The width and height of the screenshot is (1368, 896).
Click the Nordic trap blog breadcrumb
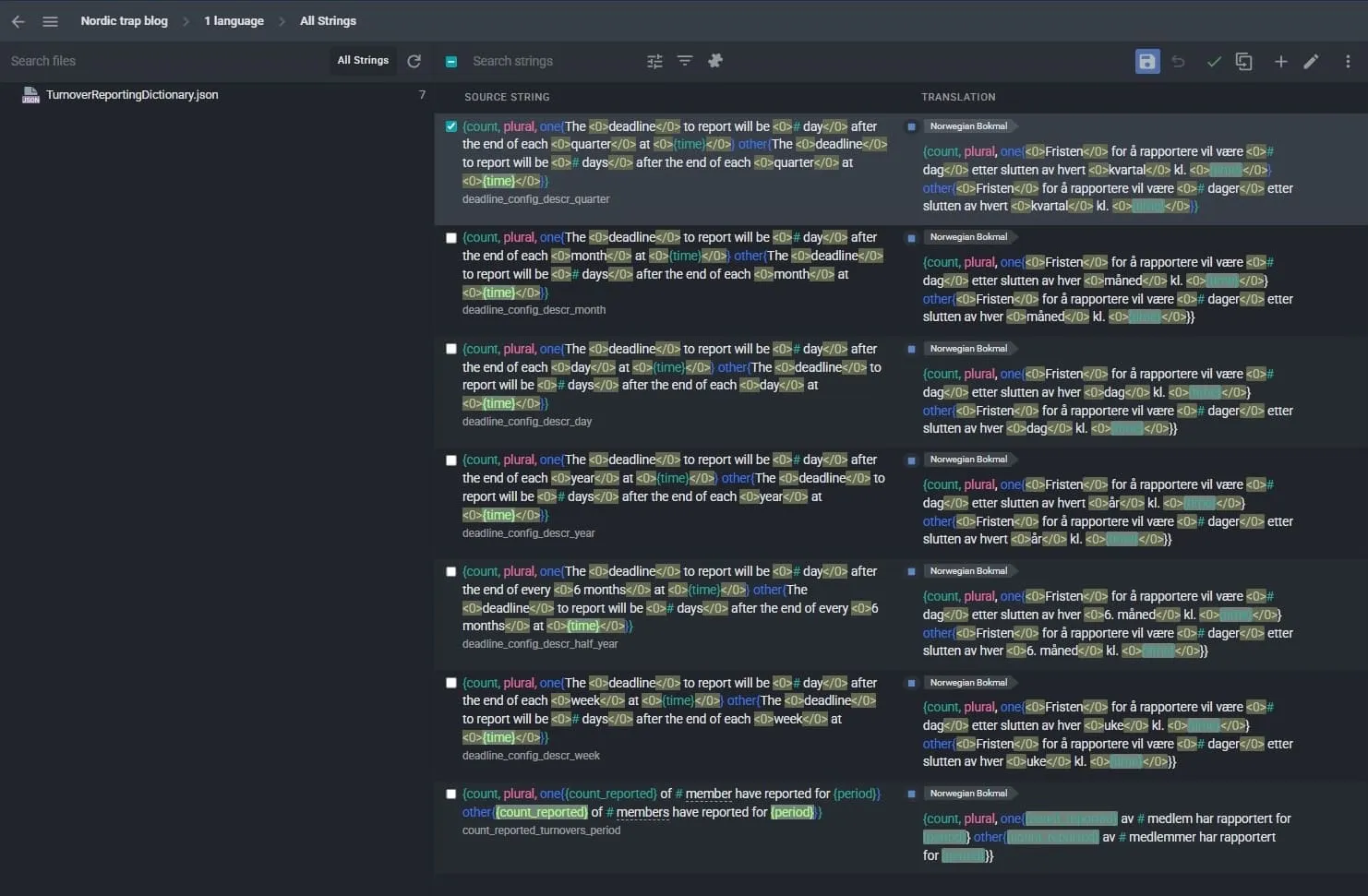125,20
